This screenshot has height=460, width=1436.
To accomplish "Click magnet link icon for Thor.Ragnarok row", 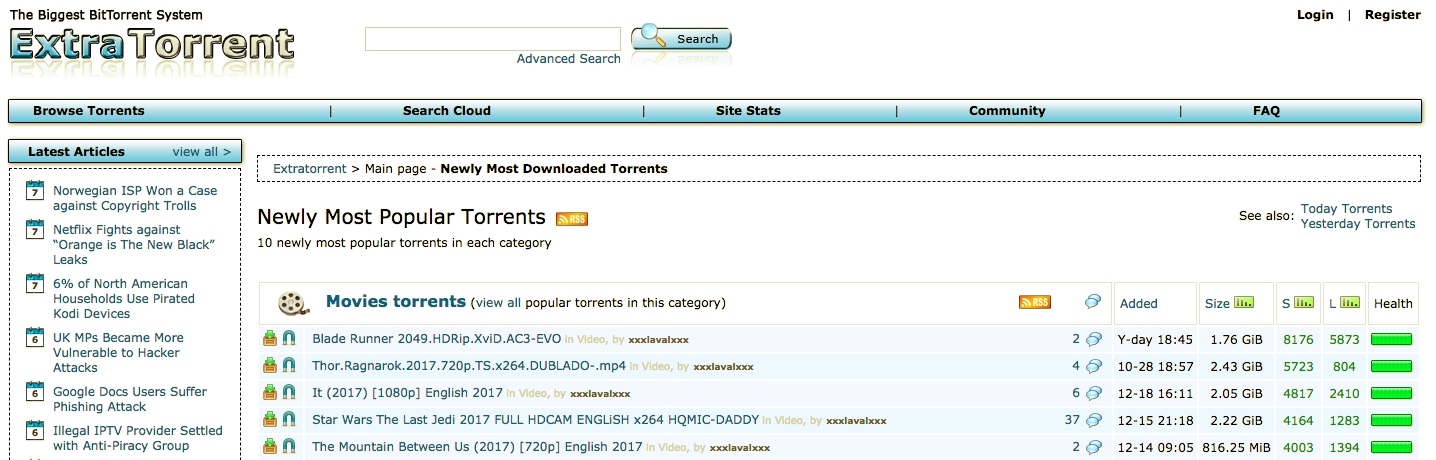I will 289,366.
